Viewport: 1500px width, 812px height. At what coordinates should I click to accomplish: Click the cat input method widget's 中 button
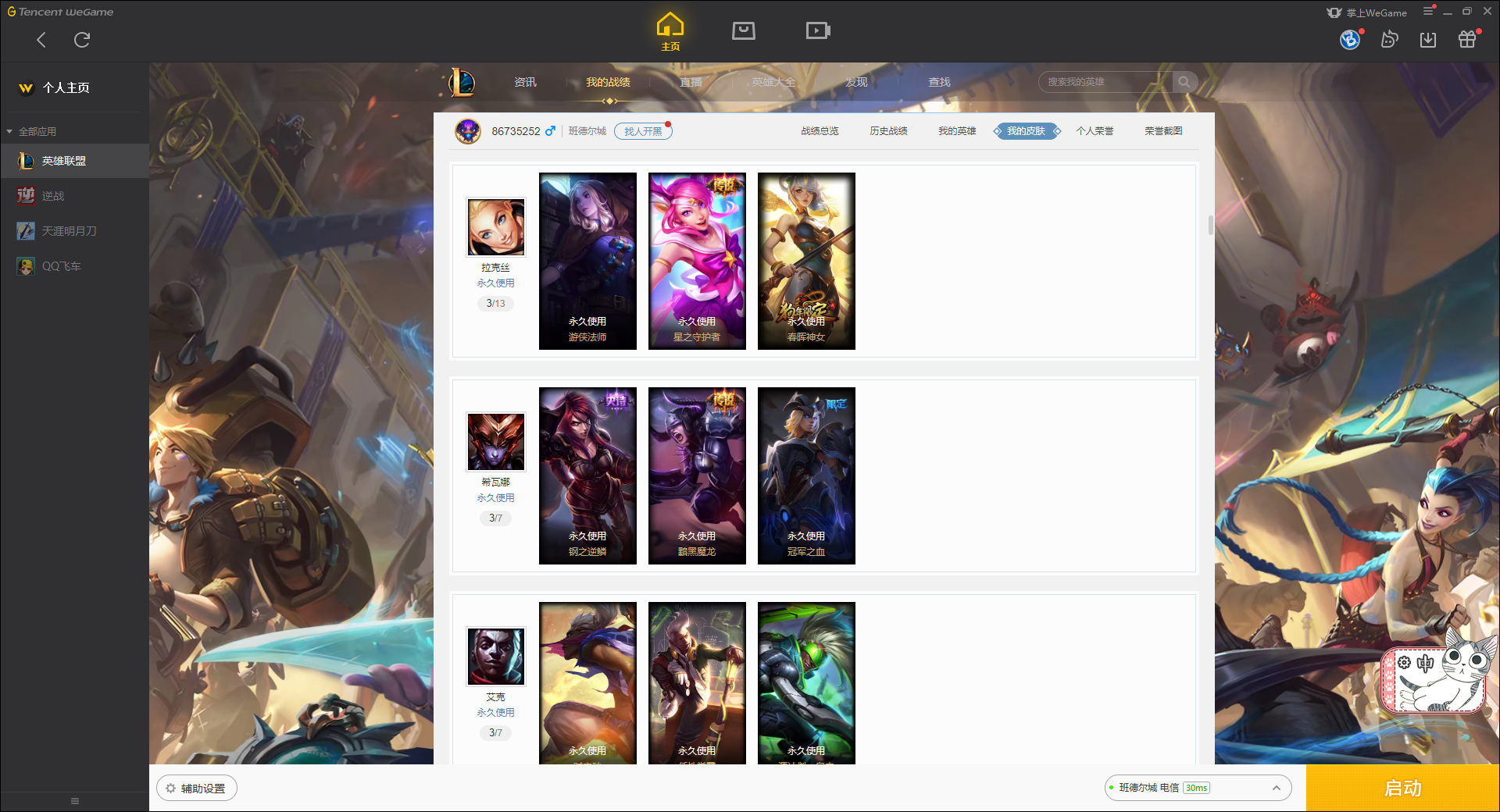1425,663
